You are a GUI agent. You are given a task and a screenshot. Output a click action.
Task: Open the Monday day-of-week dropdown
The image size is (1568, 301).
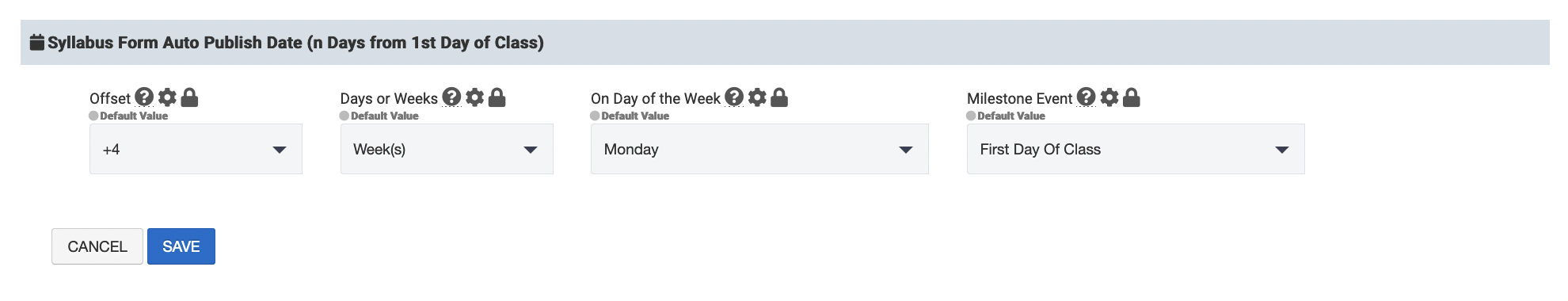[x=759, y=149]
